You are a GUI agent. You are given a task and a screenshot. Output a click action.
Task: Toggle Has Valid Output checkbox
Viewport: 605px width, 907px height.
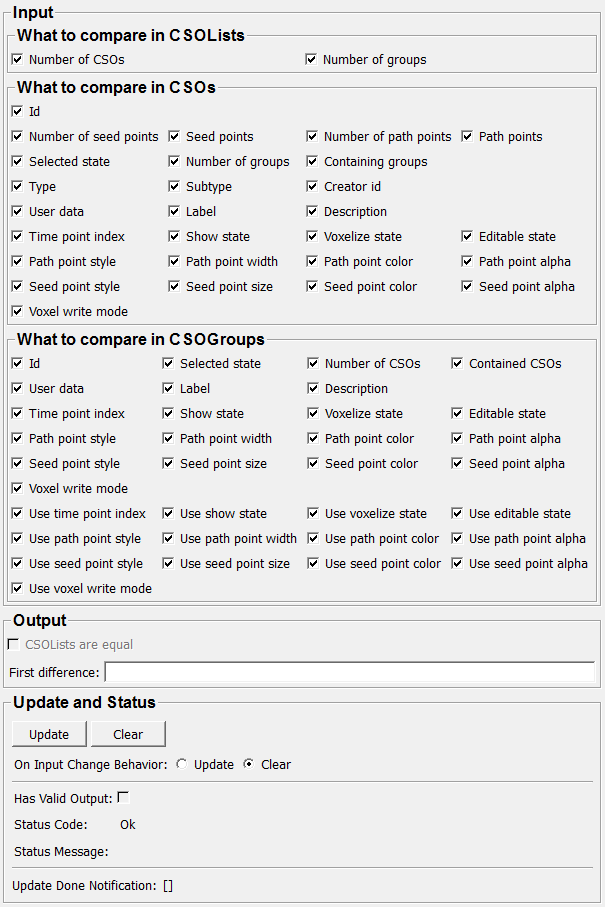pyautogui.click(x=123, y=798)
